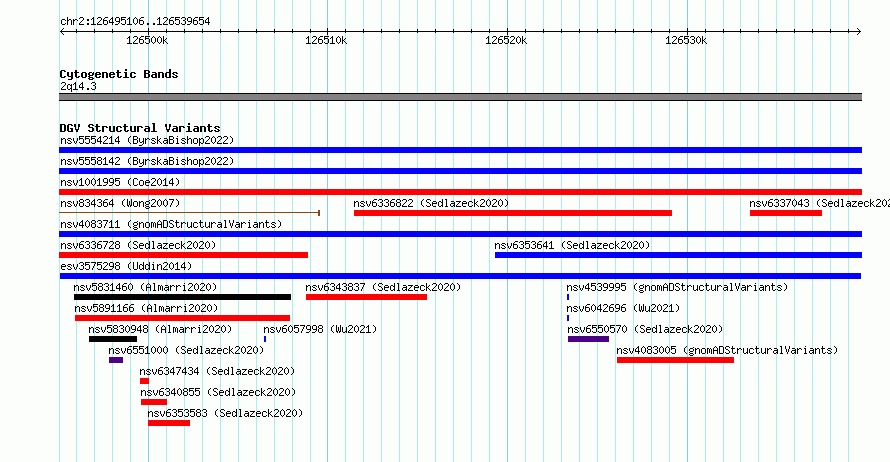Click the tiny blue nsv6042696 marker

[568, 318]
